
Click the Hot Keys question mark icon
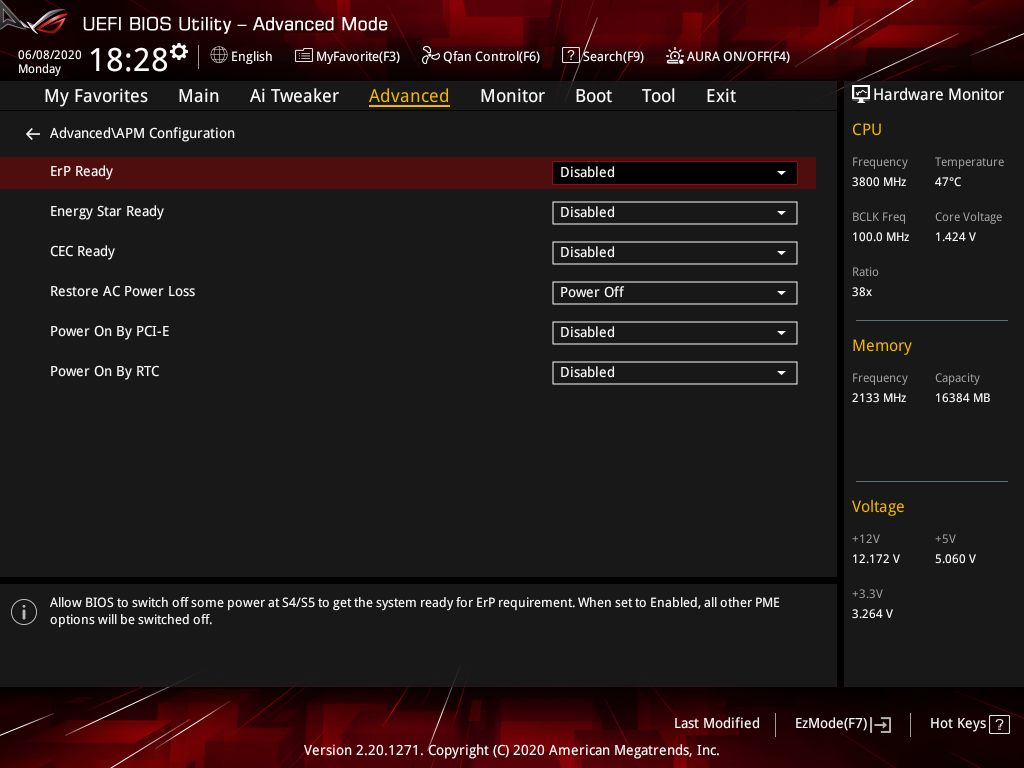pos(999,724)
